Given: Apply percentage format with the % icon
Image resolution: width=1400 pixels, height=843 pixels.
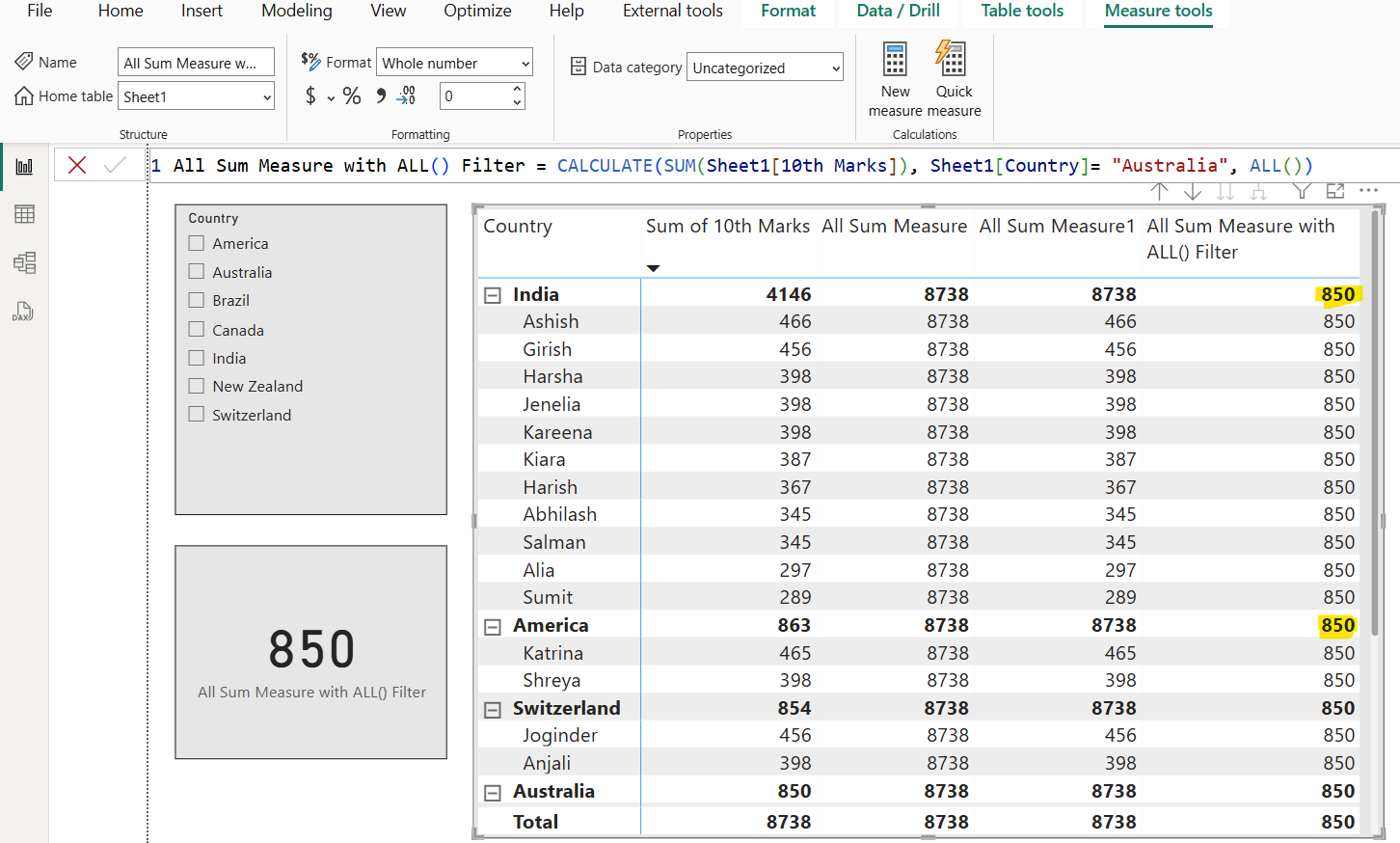Looking at the screenshot, I should click(352, 96).
